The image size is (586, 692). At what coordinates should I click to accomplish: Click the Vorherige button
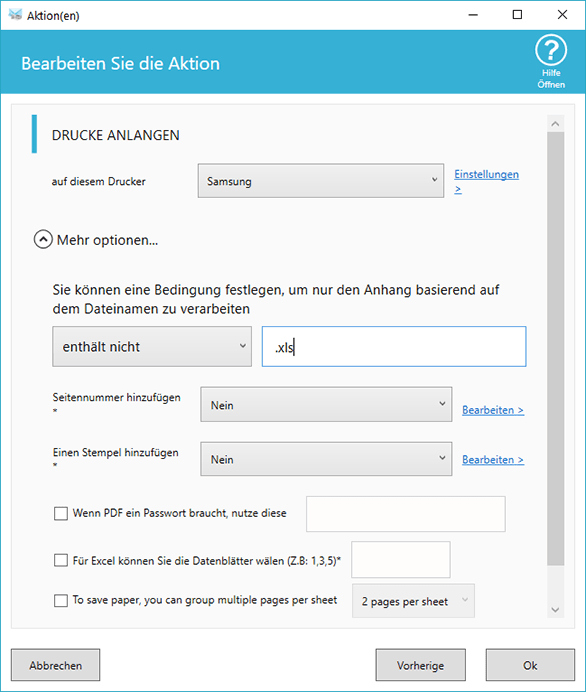tap(421, 665)
